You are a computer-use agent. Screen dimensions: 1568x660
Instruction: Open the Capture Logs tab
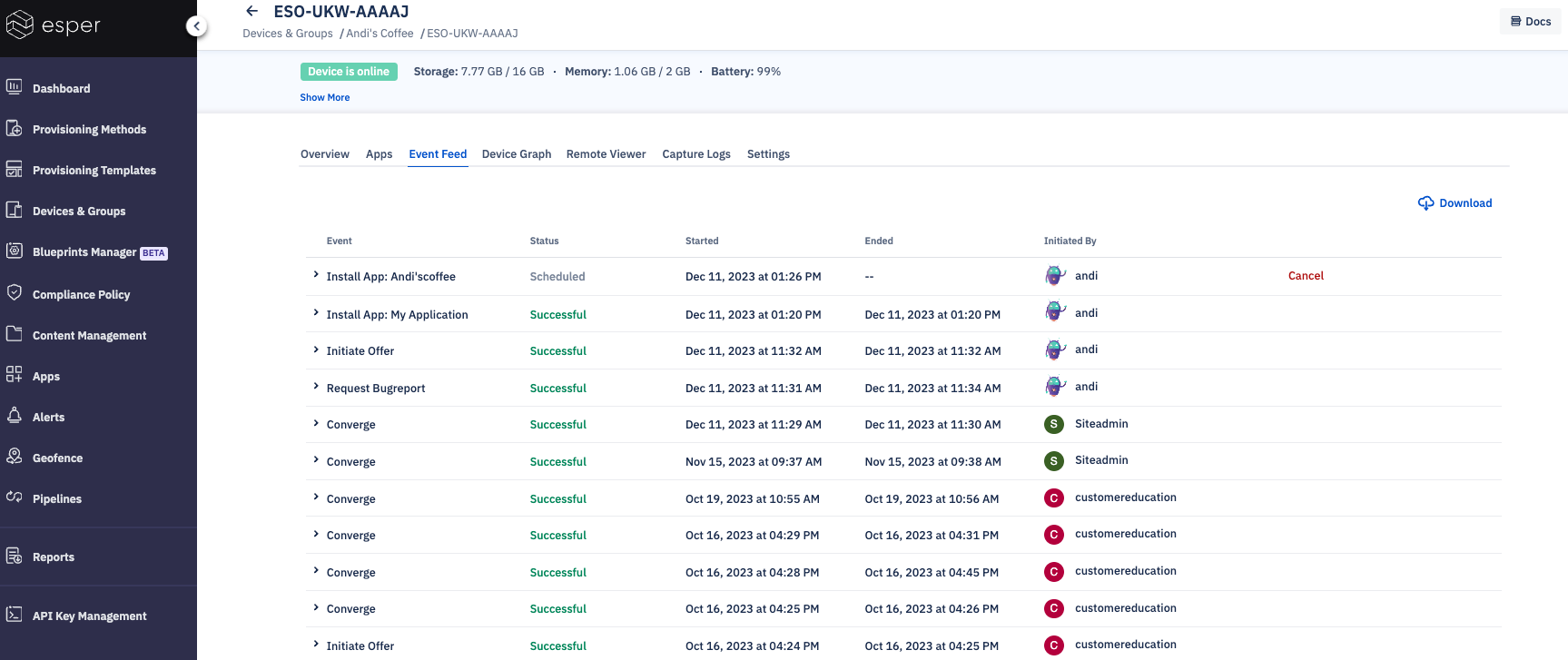click(x=696, y=154)
